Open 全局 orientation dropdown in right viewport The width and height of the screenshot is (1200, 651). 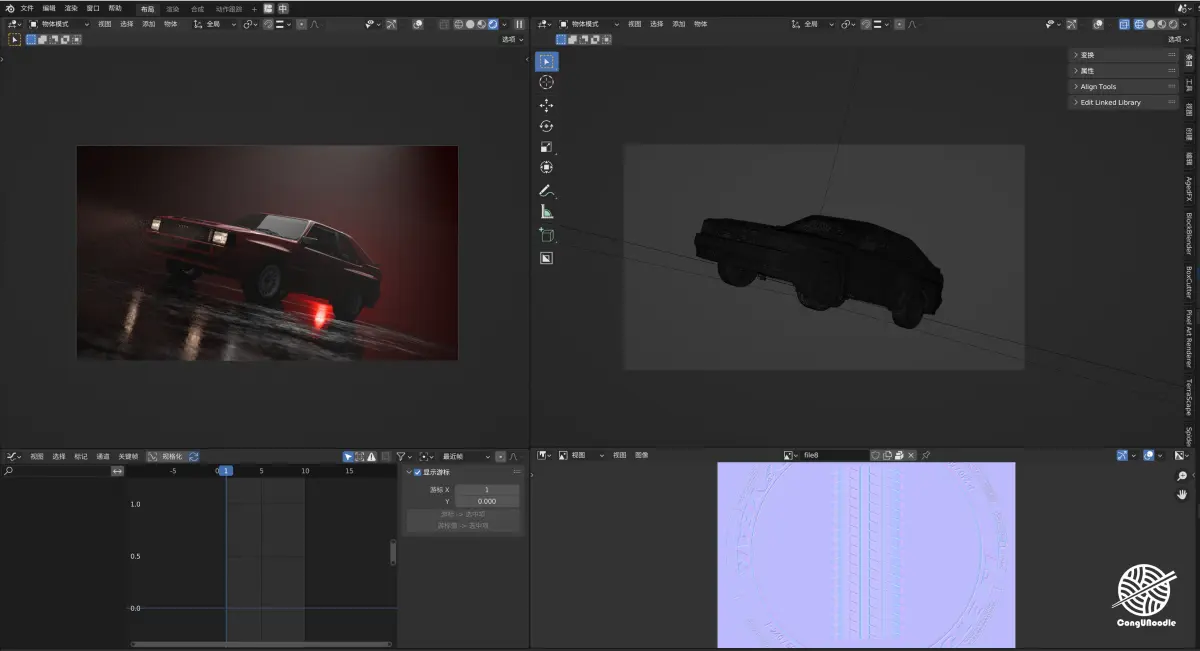[x=813, y=24]
